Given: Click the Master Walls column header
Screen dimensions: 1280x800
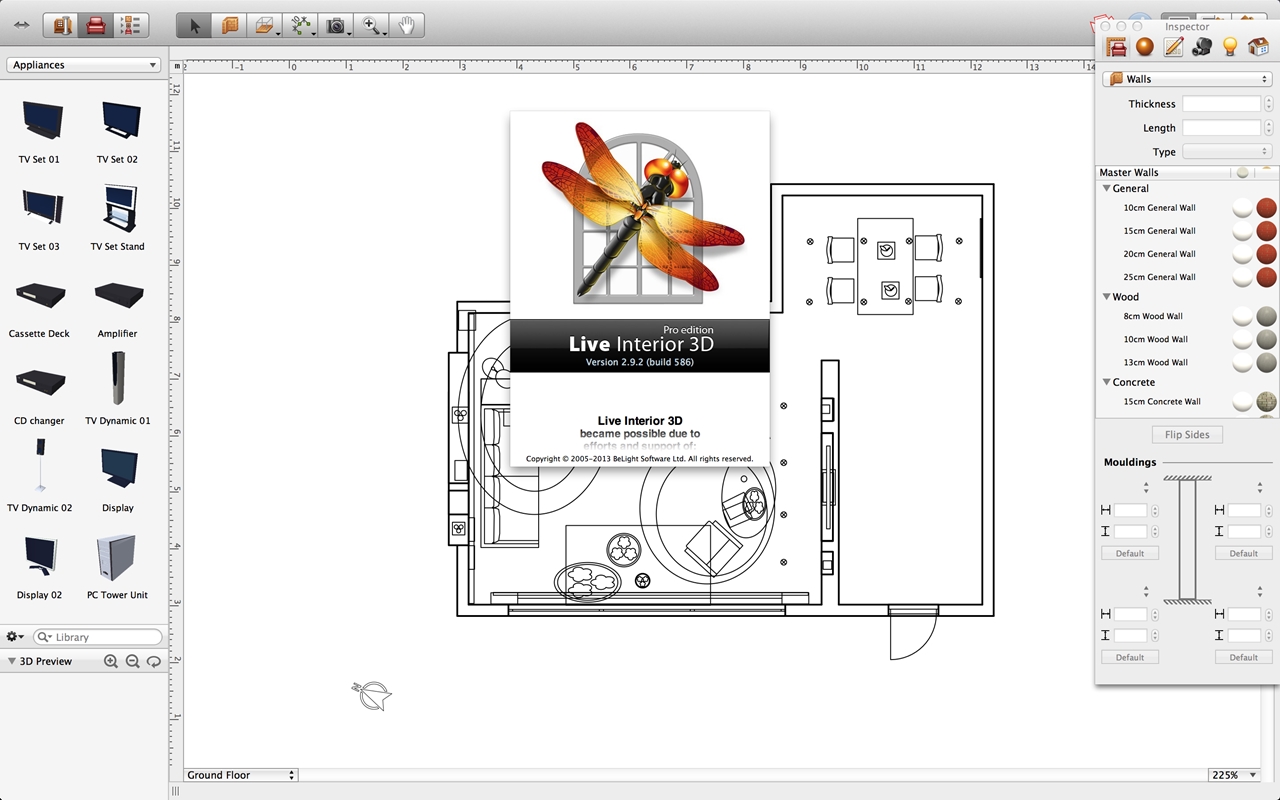Looking at the screenshot, I should point(1164,172).
